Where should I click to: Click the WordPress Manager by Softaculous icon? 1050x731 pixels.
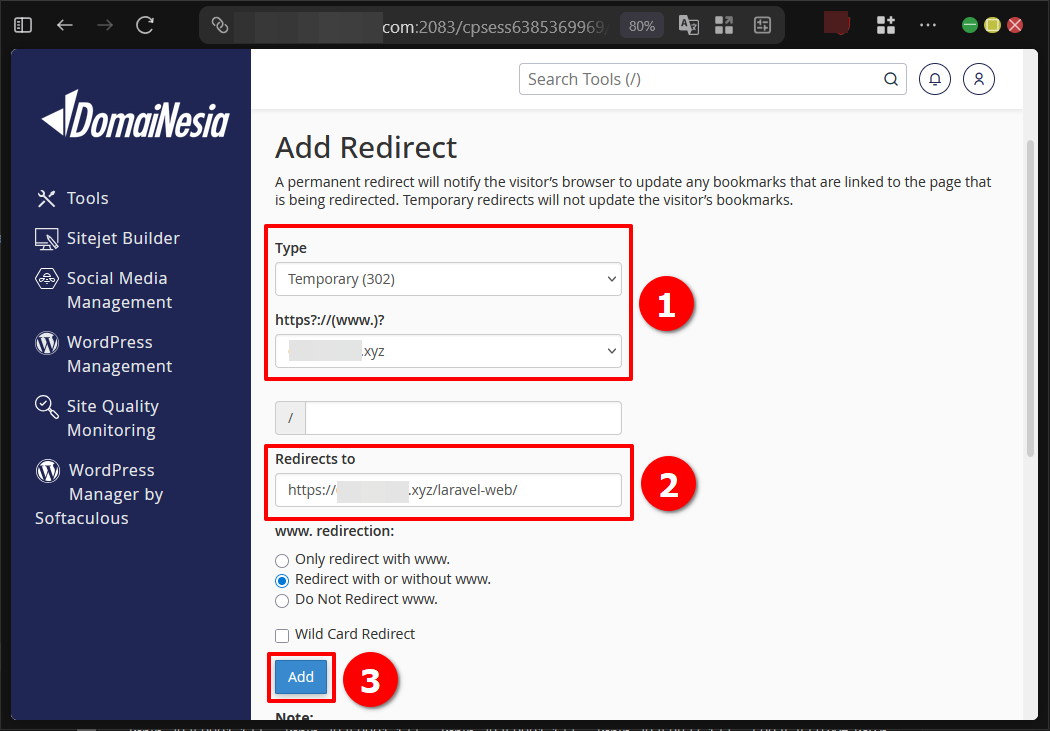46,470
